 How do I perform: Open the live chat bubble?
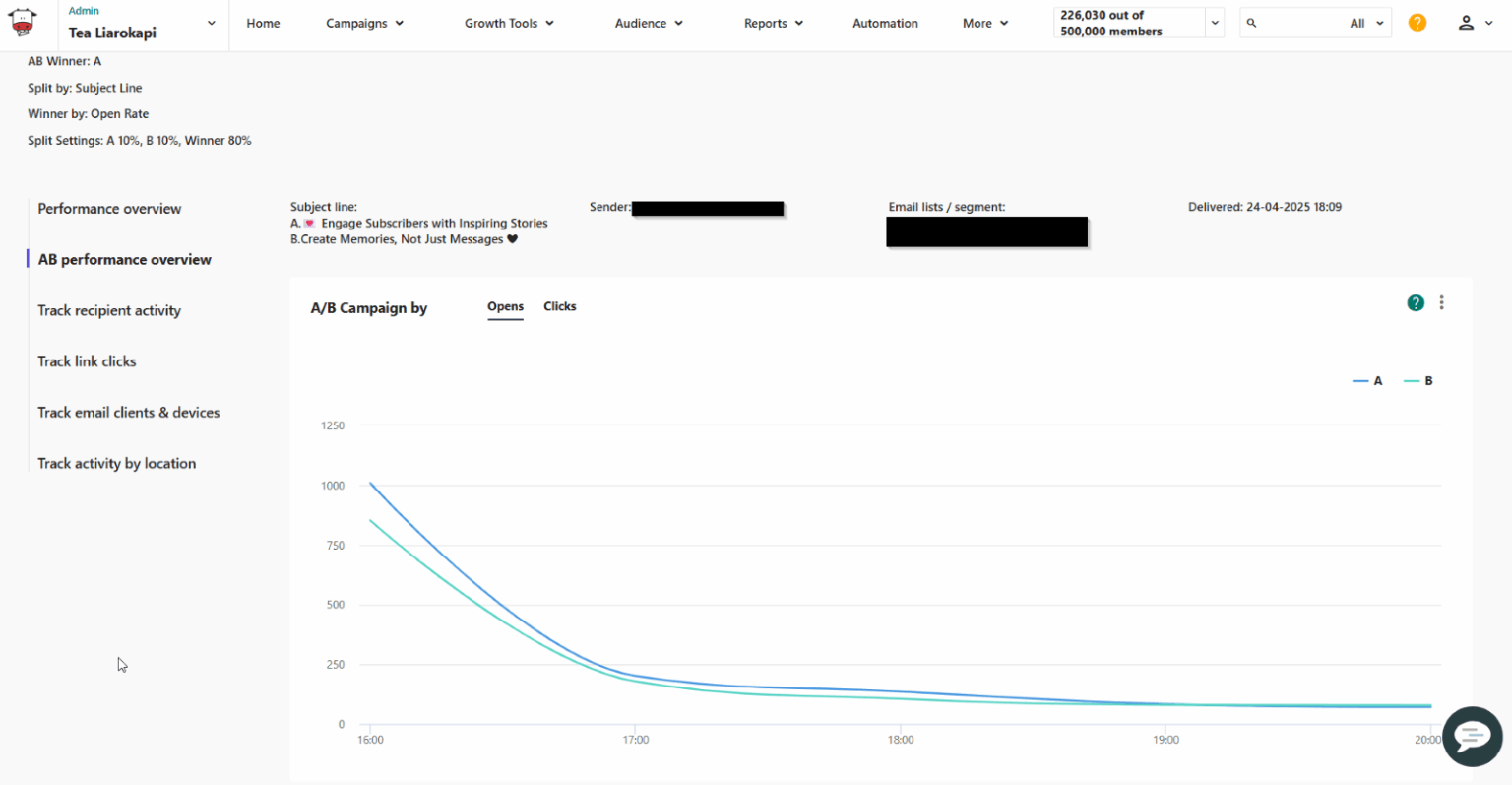pos(1473,736)
